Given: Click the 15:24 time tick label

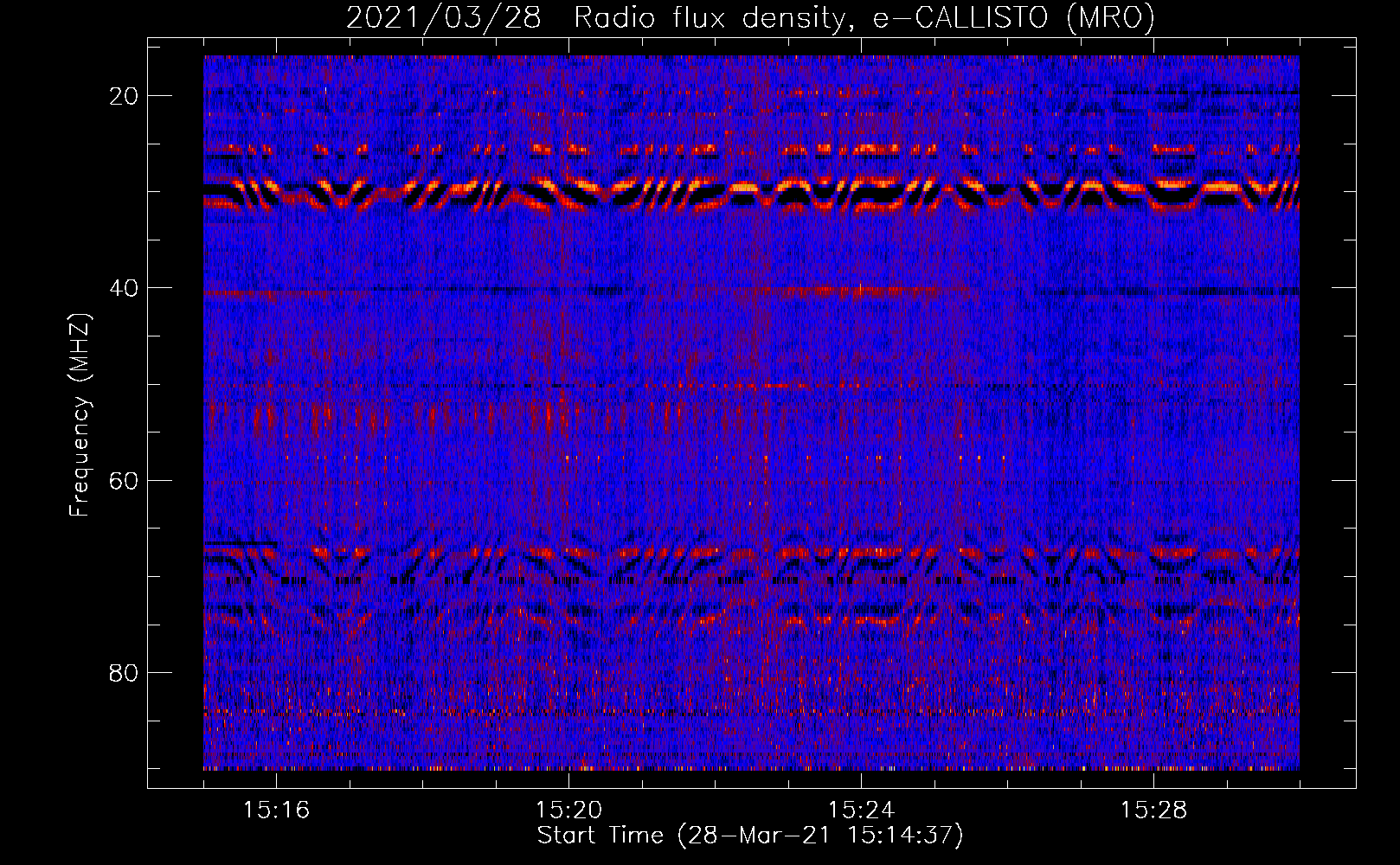Looking at the screenshot, I should coord(861,810).
